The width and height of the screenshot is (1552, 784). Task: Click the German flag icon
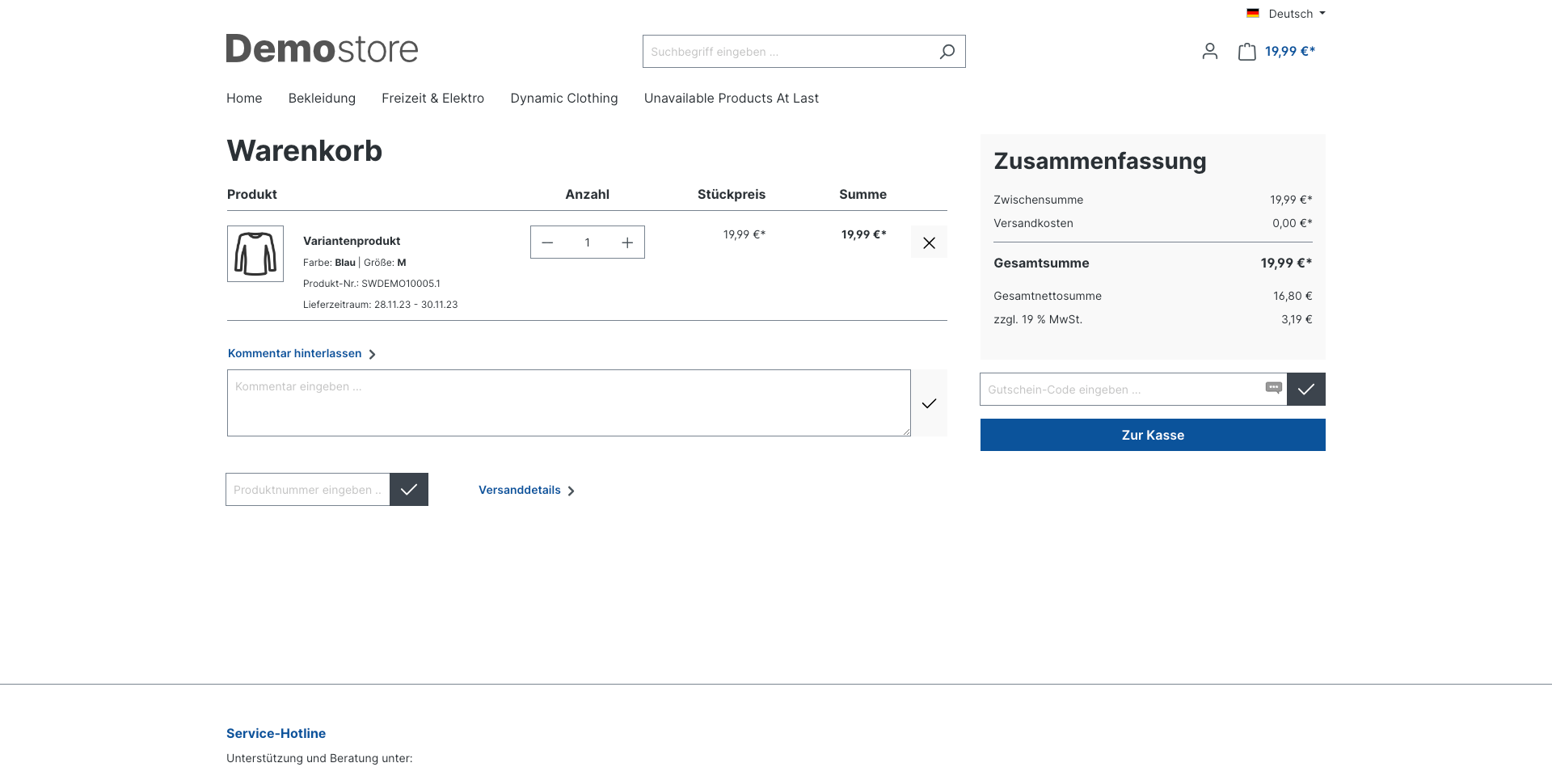(x=1253, y=14)
